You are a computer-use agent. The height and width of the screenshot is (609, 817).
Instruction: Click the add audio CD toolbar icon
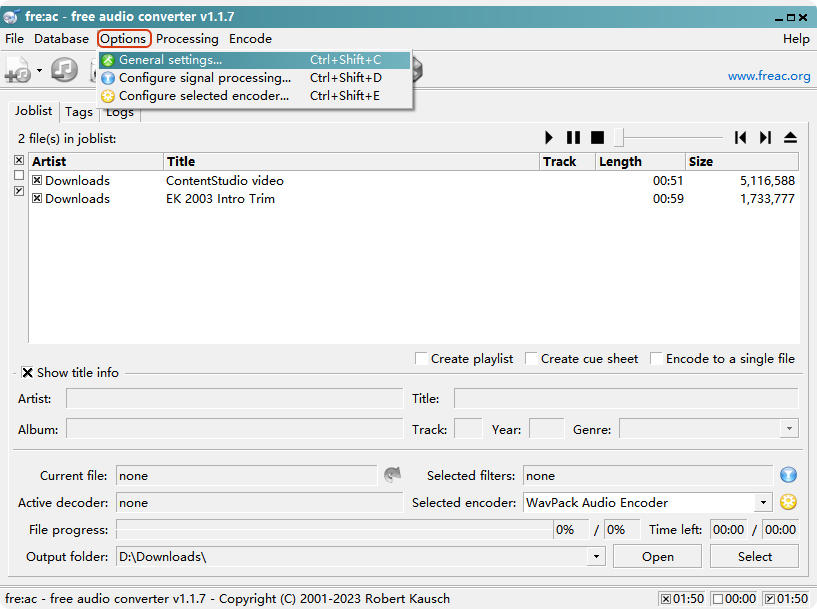pyautogui.click(x=65, y=70)
